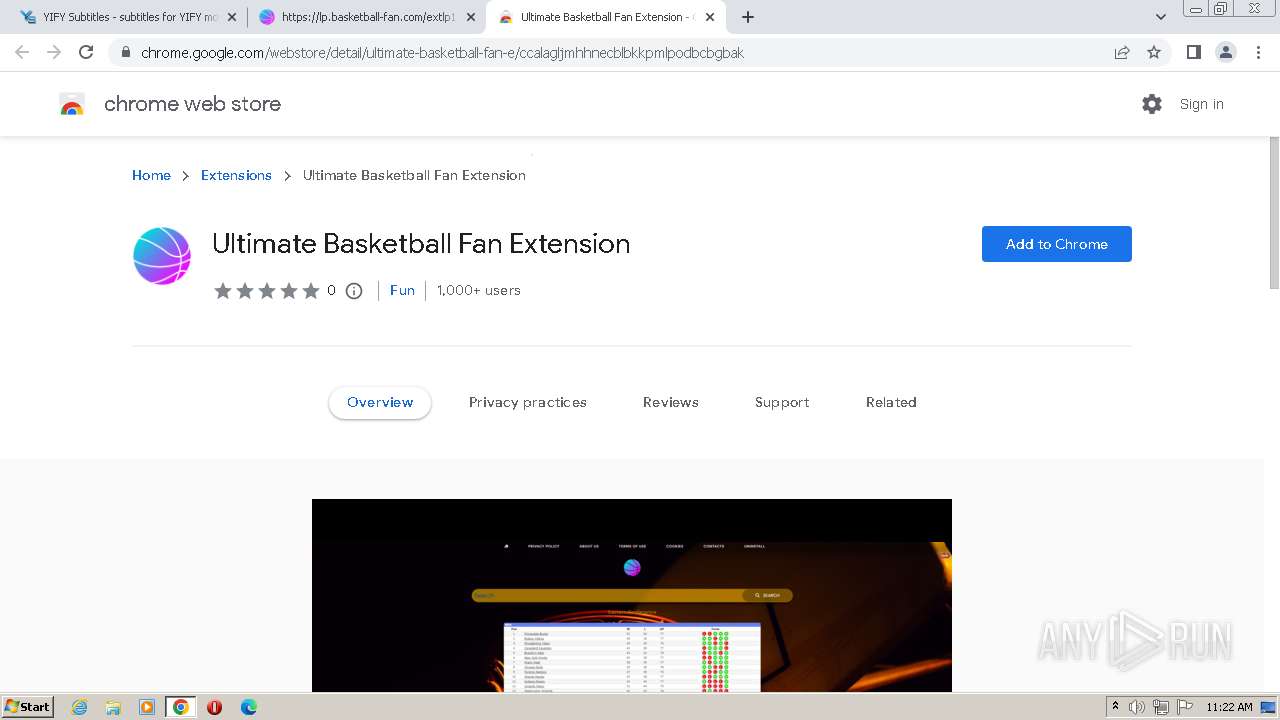1280x720 pixels.
Task: Click the chrome web store title
Action: pos(192,104)
